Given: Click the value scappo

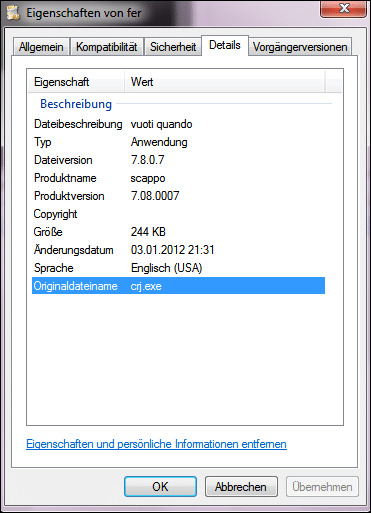Looking at the screenshot, I should tap(148, 178).
